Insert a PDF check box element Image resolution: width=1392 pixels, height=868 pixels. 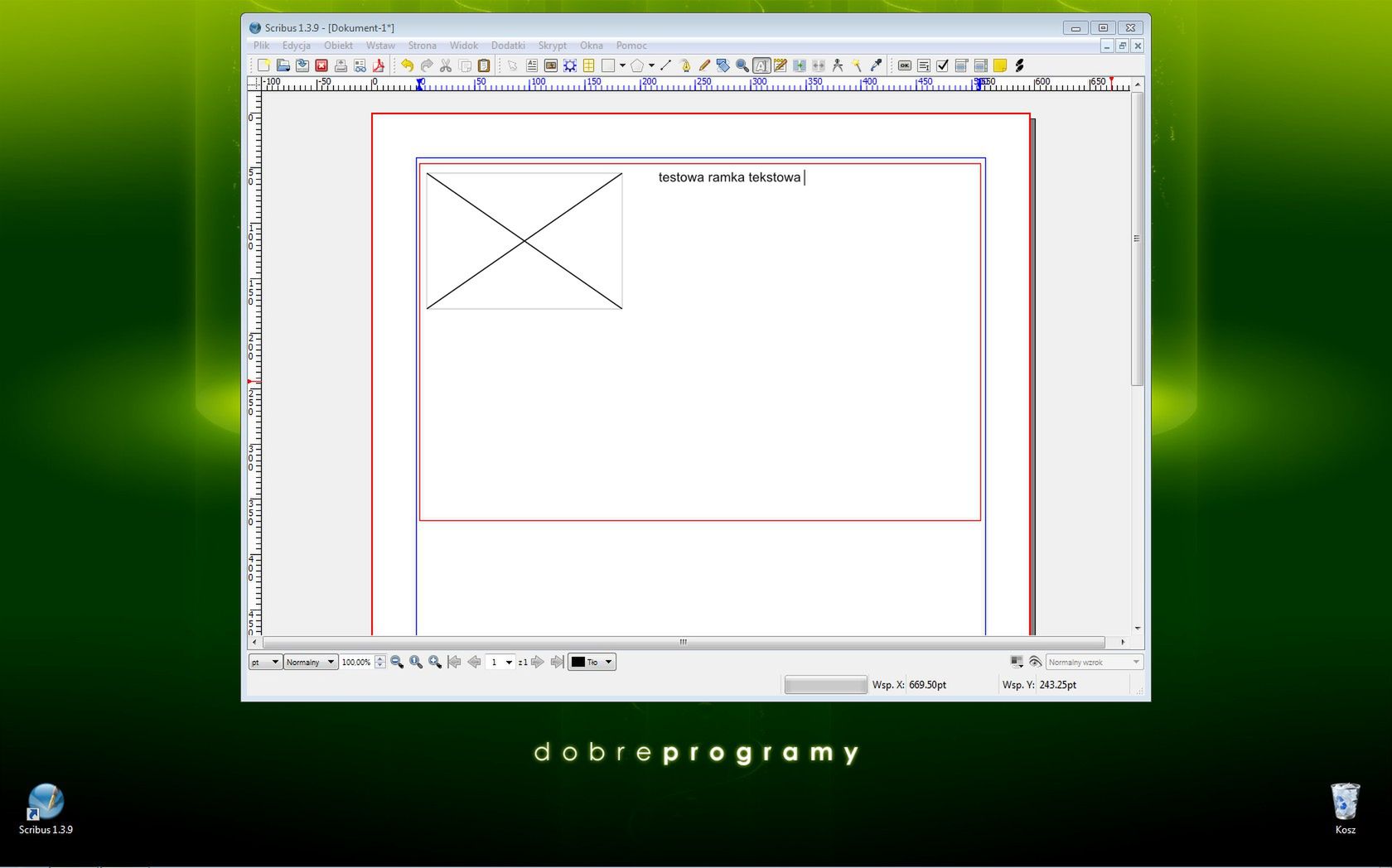coord(943,65)
